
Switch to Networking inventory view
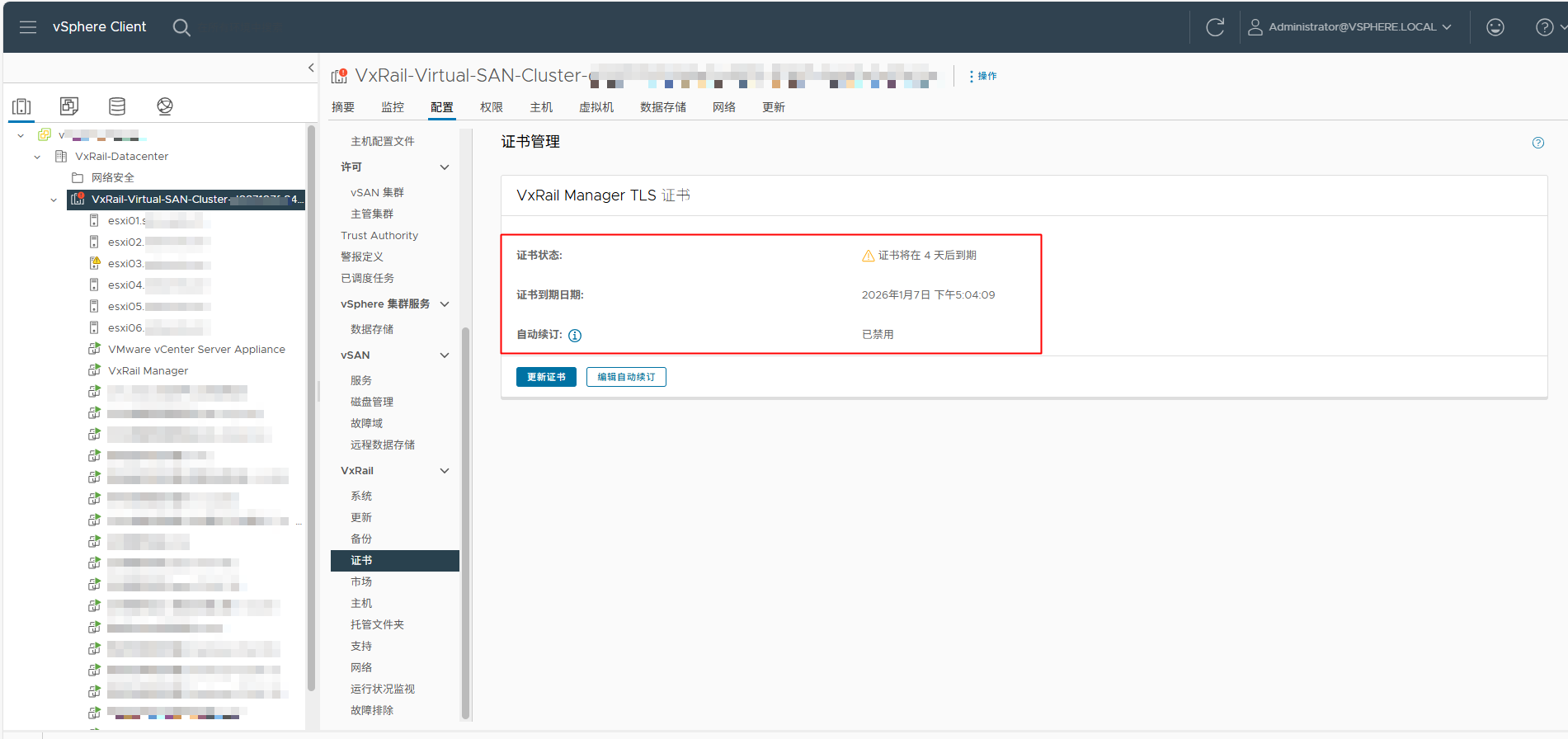pyautogui.click(x=165, y=106)
